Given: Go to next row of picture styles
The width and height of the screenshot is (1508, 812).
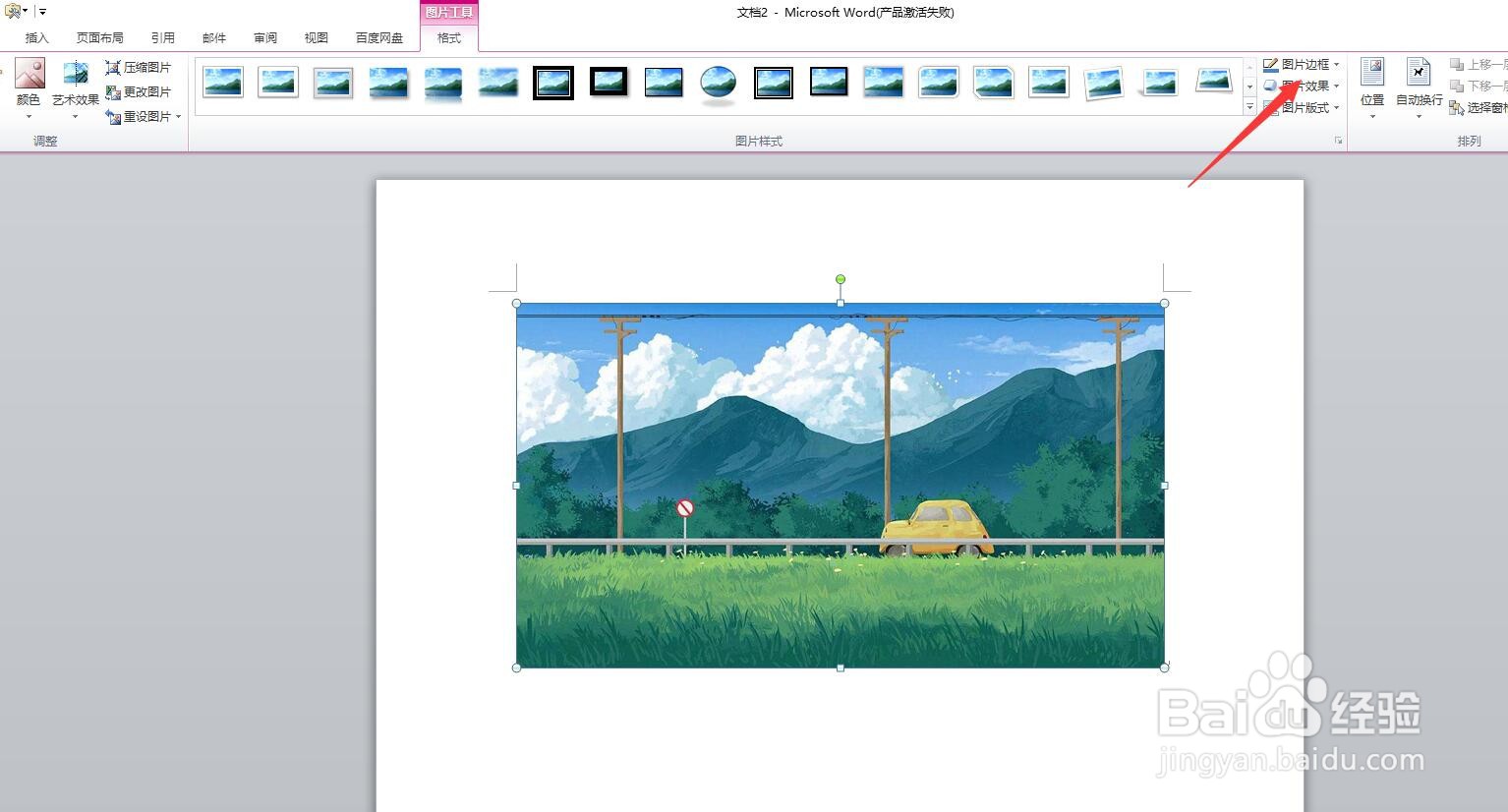Looking at the screenshot, I should [x=1249, y=87].
